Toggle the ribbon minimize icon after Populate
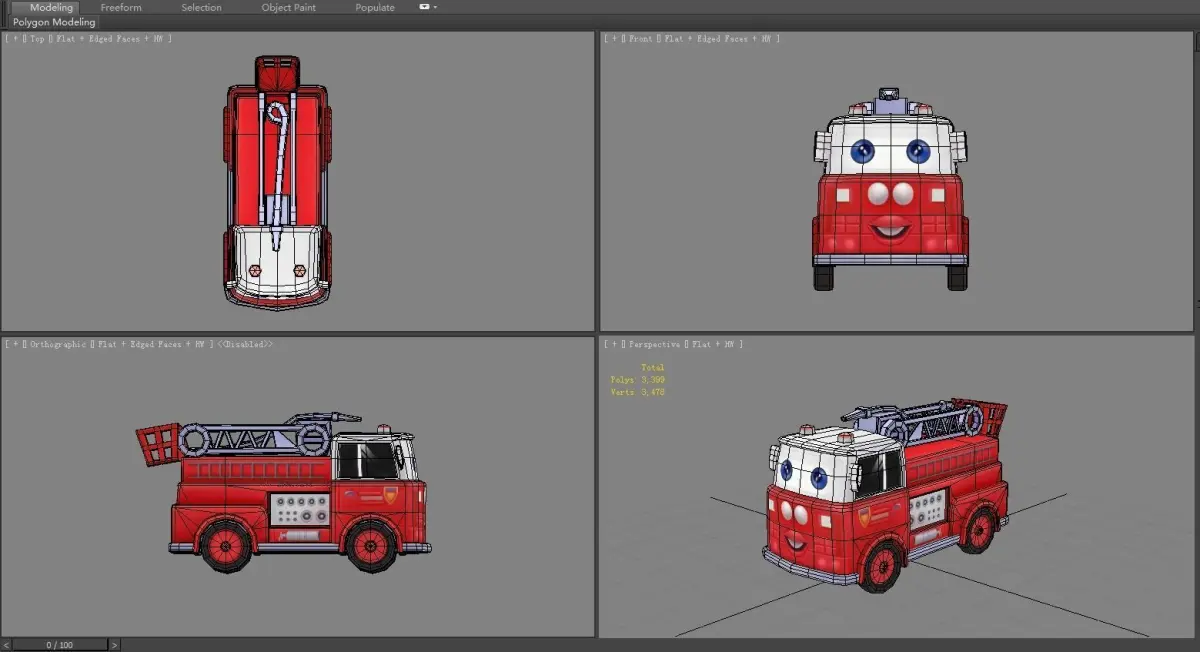The image size is (1200, 652). pyautogui.click(x=425, y=7)
